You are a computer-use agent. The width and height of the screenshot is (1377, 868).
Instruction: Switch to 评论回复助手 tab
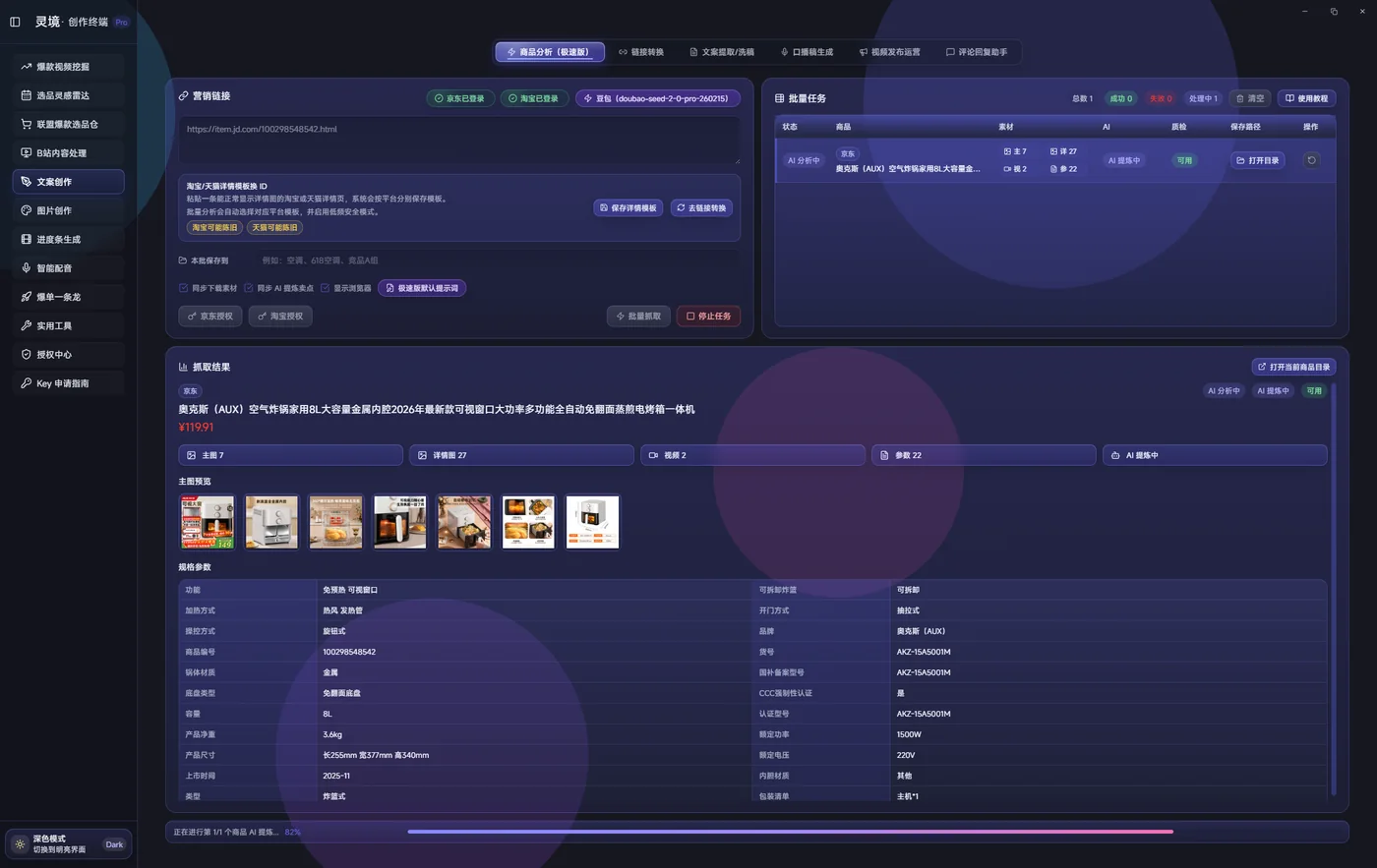point(977,52)
